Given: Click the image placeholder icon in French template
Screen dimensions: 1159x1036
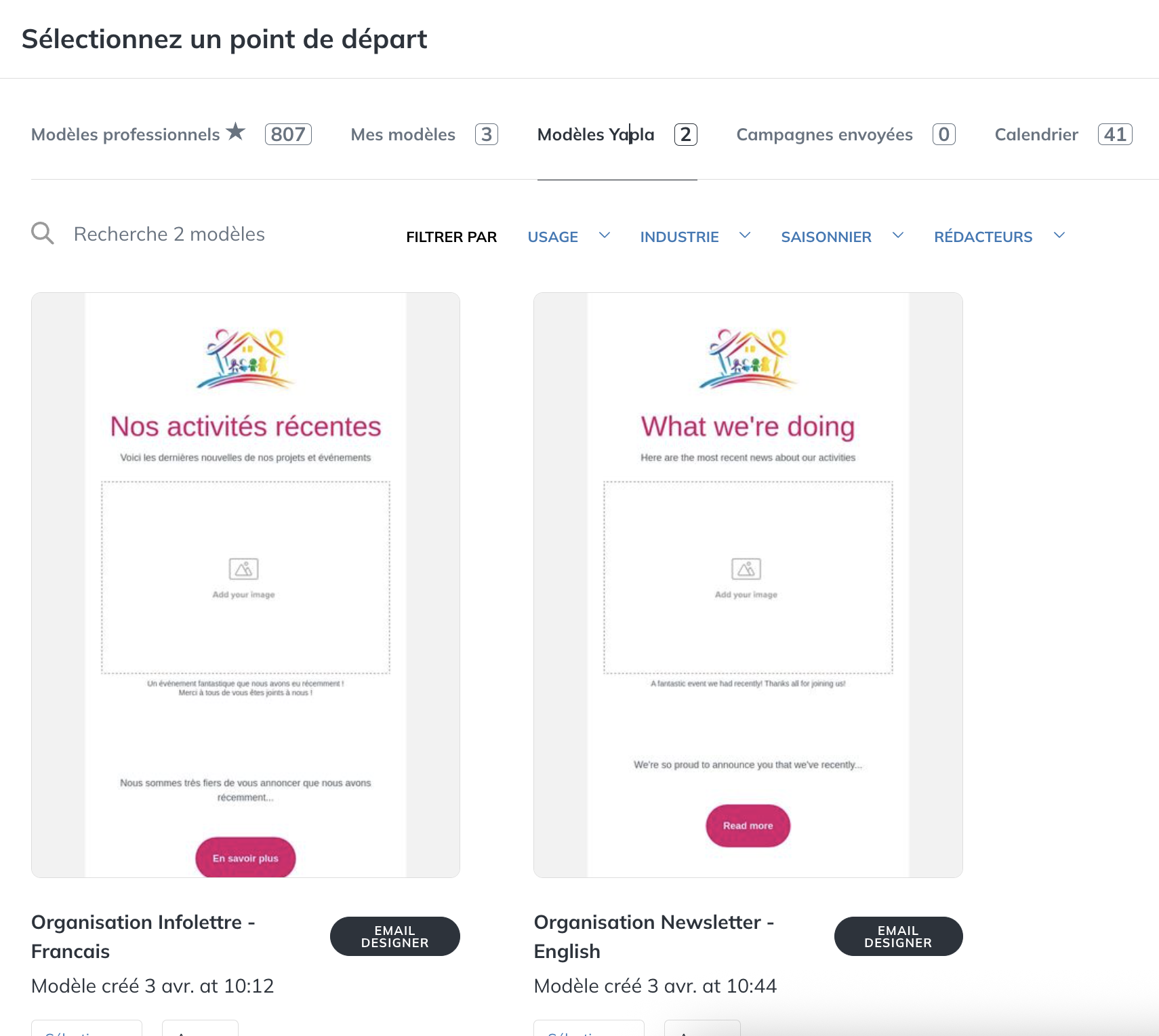Looking at the screenshot, I should tap(244, 569).
